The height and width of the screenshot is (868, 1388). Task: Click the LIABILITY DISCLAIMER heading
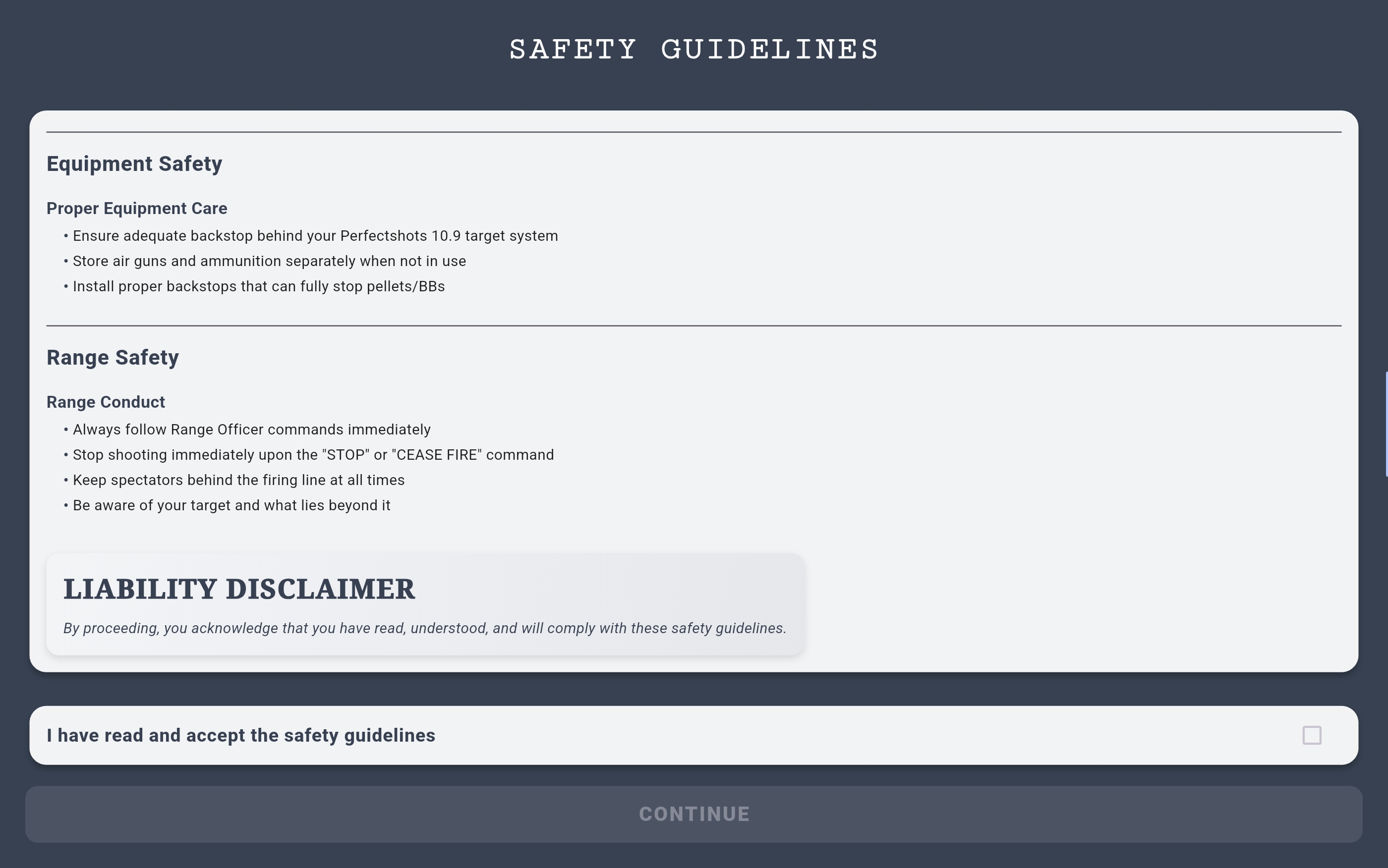pyautogui.click(x=239, y=589)
